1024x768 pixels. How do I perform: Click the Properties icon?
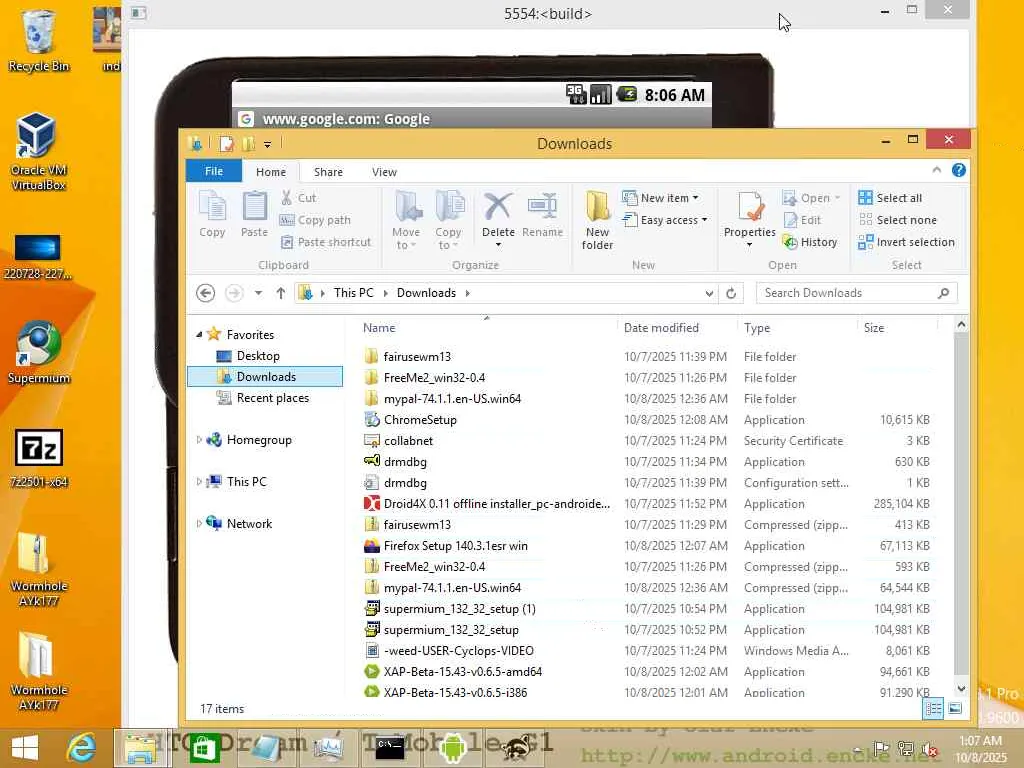[750, 208]
